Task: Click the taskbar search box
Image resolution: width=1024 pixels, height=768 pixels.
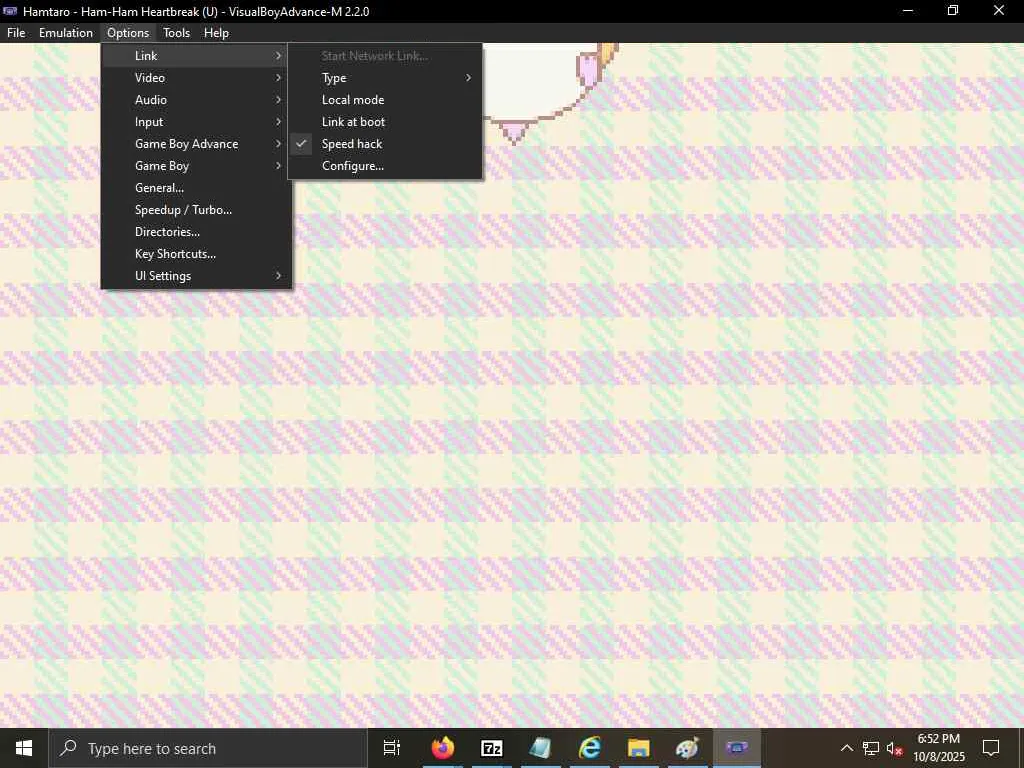Action: [x=208, y=748]
